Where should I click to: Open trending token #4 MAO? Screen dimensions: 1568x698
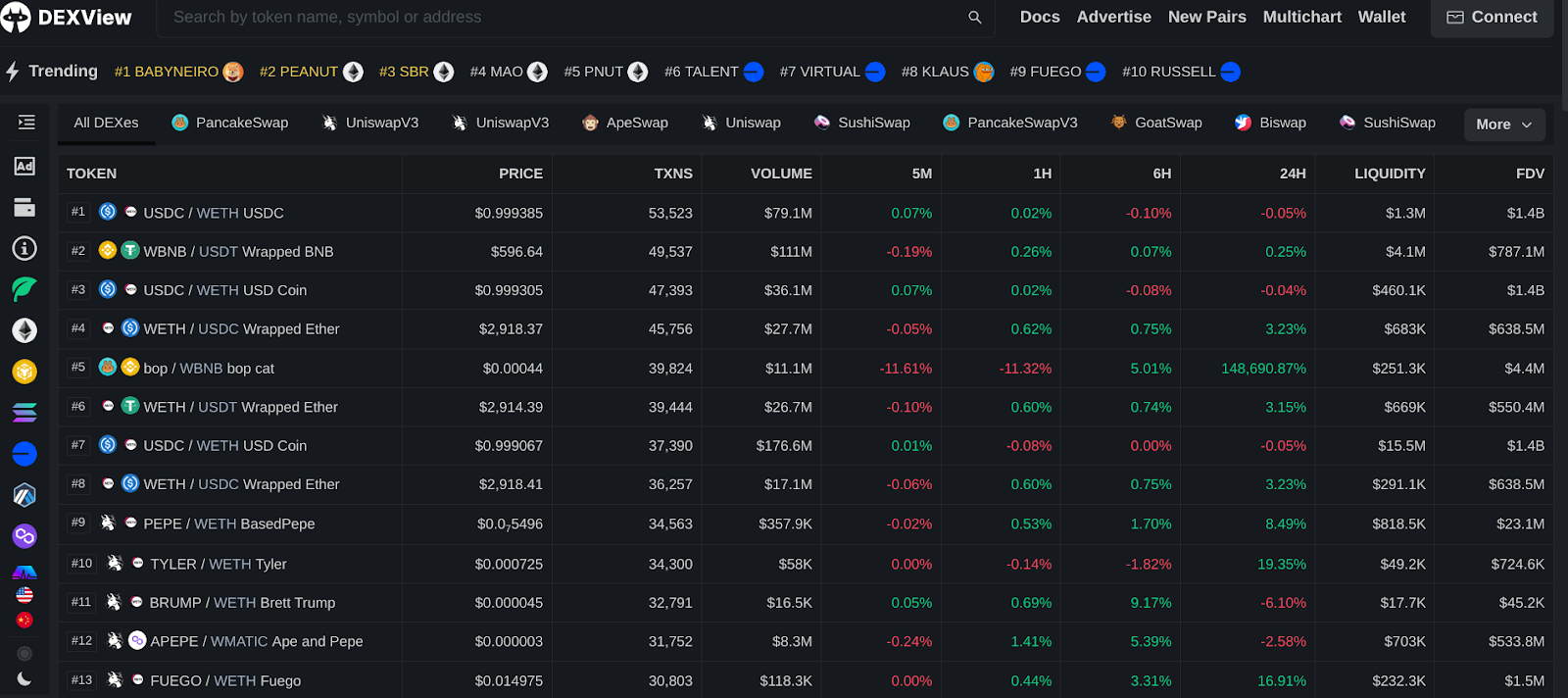click(508, 72)
